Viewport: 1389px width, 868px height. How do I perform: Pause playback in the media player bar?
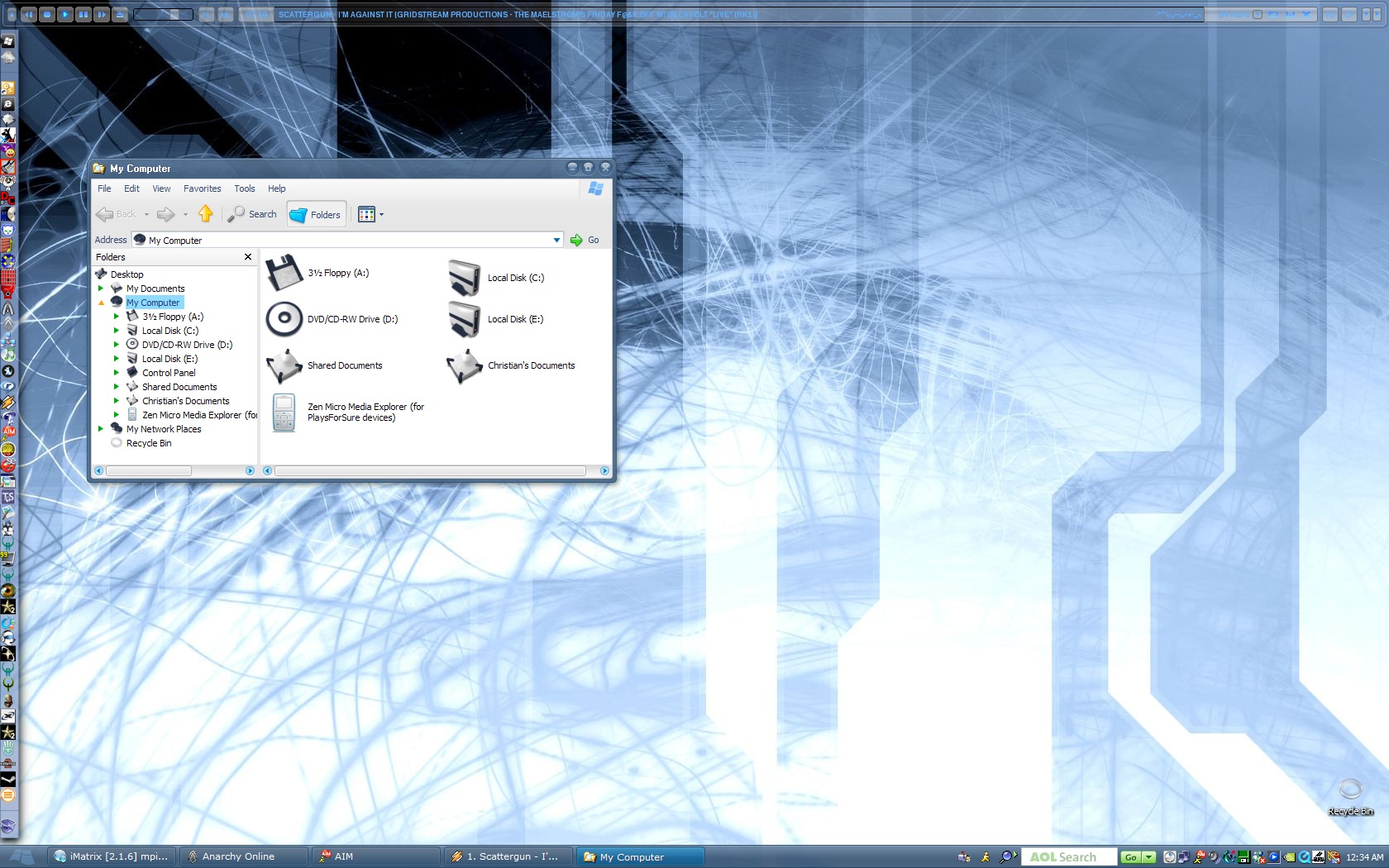click(x=84, y=14)
